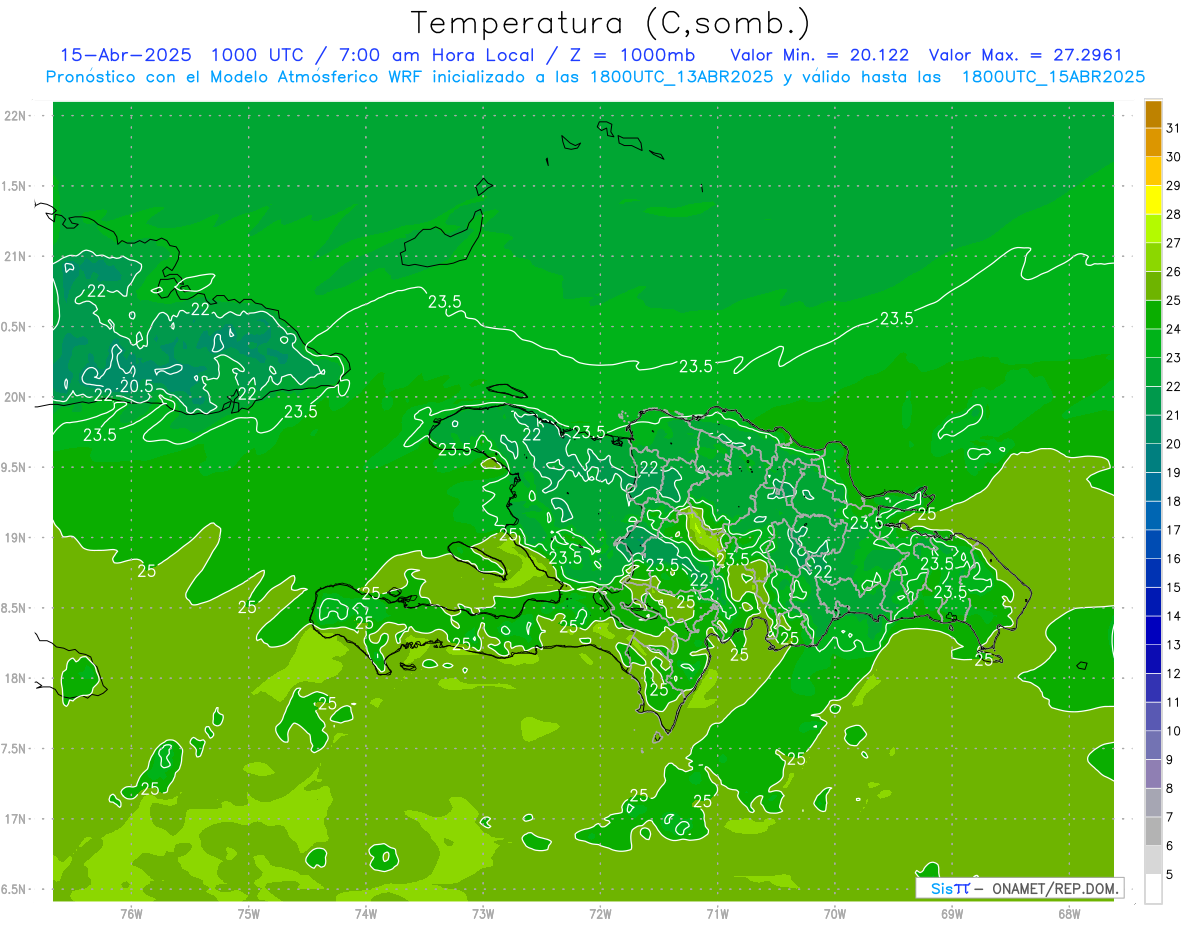Click the '71W' longitude axis label
This screenshot has width=1200, height=927.
717,913
